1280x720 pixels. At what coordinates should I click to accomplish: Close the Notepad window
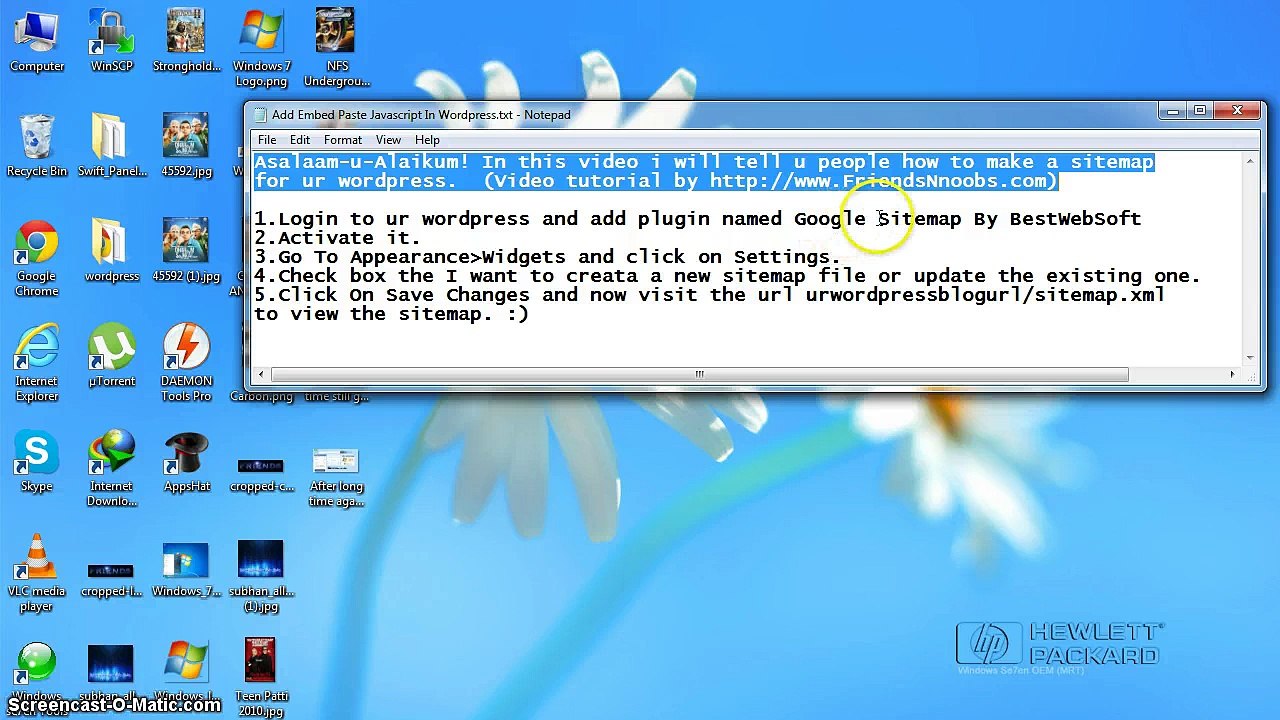pyautogui.click(x=1237, y=111)
